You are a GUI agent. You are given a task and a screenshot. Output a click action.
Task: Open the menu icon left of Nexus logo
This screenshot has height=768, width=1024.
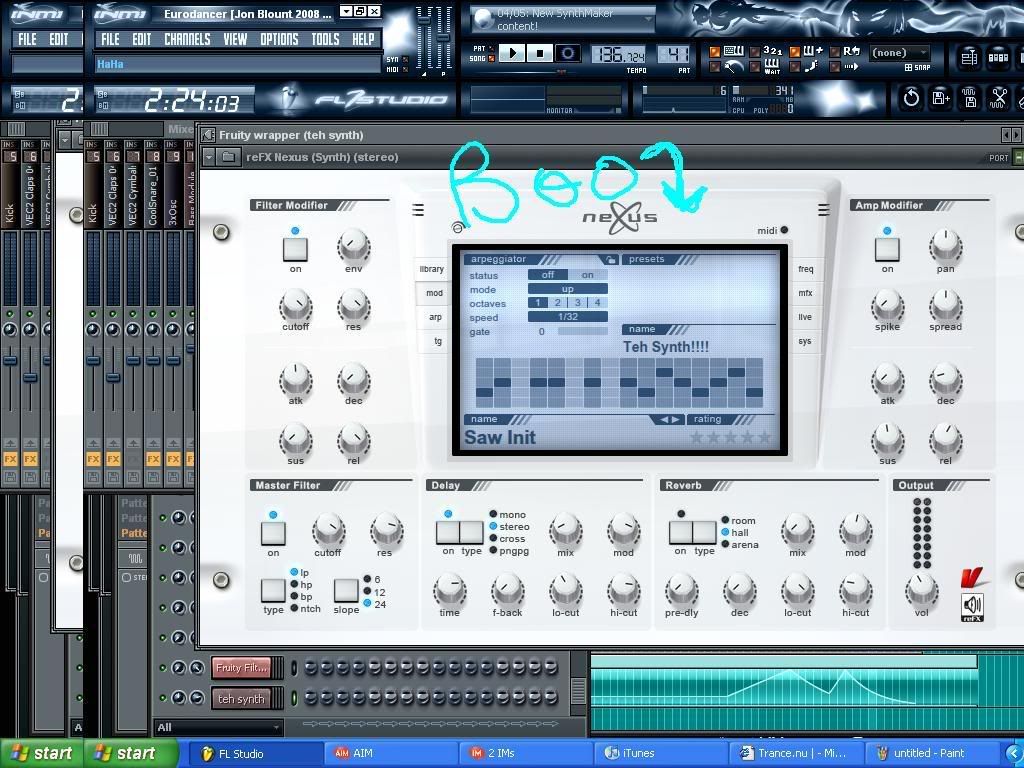[x=418, y=210]
